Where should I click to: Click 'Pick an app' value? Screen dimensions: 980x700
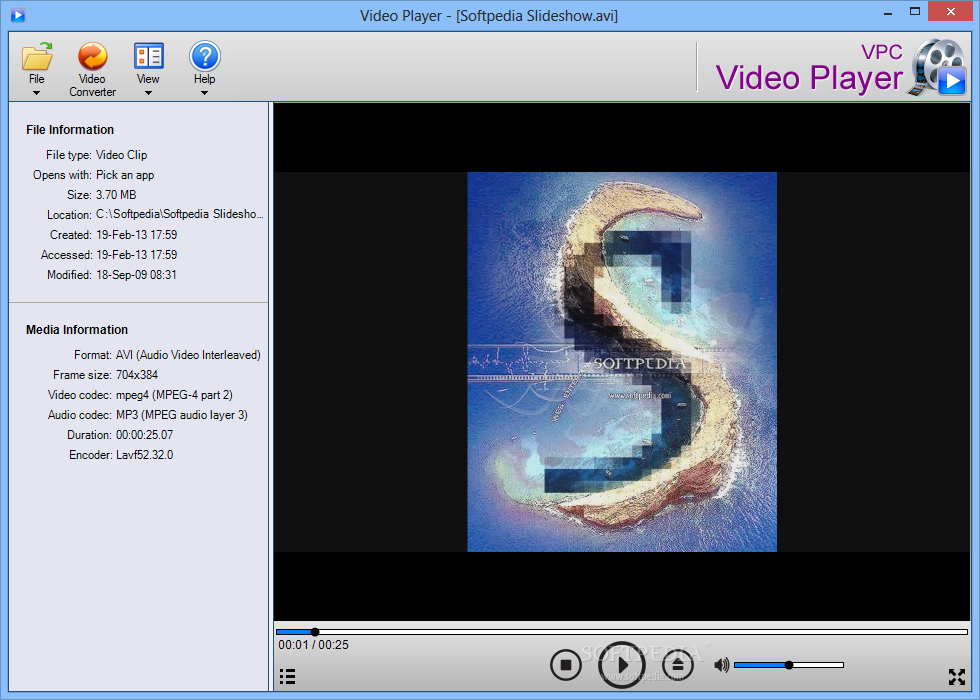[x=125, y=175]
